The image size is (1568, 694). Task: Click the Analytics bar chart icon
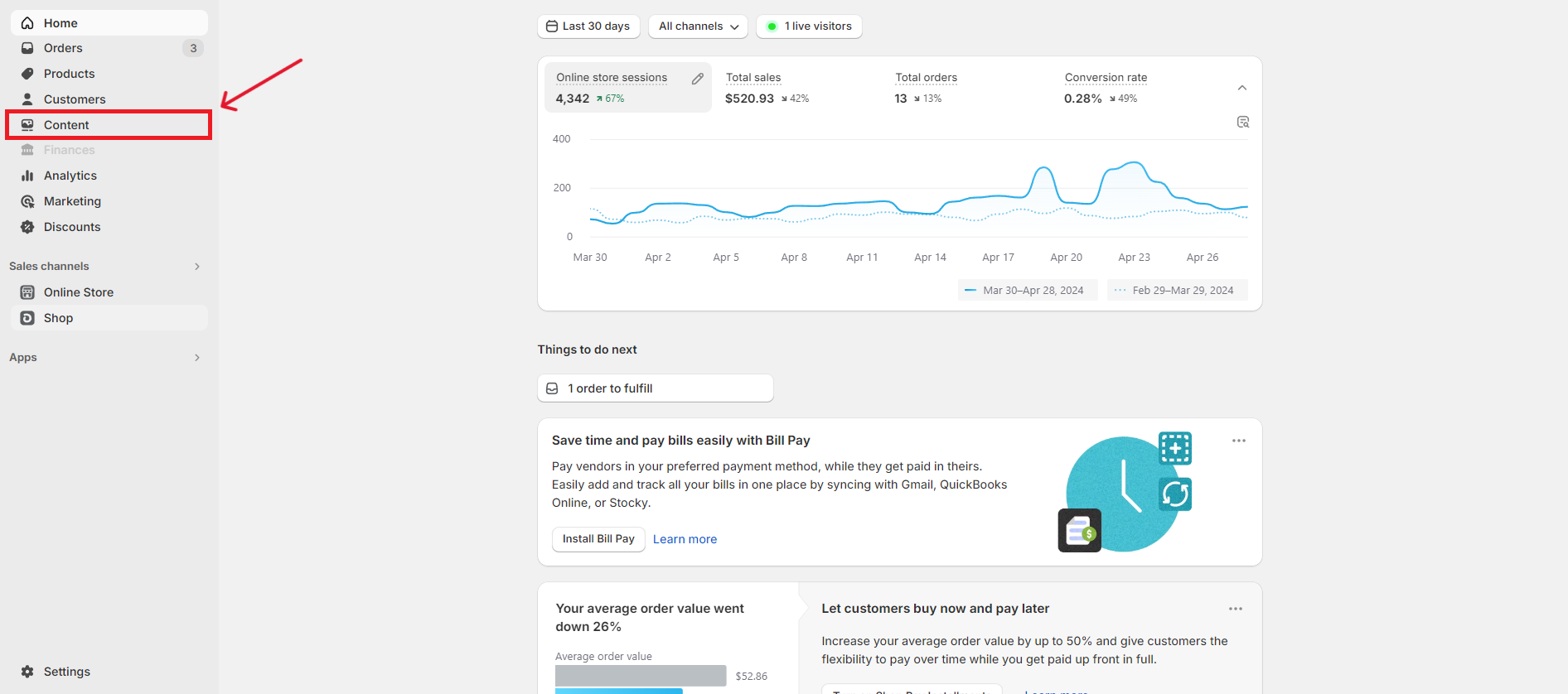click(x=27, y=176)
